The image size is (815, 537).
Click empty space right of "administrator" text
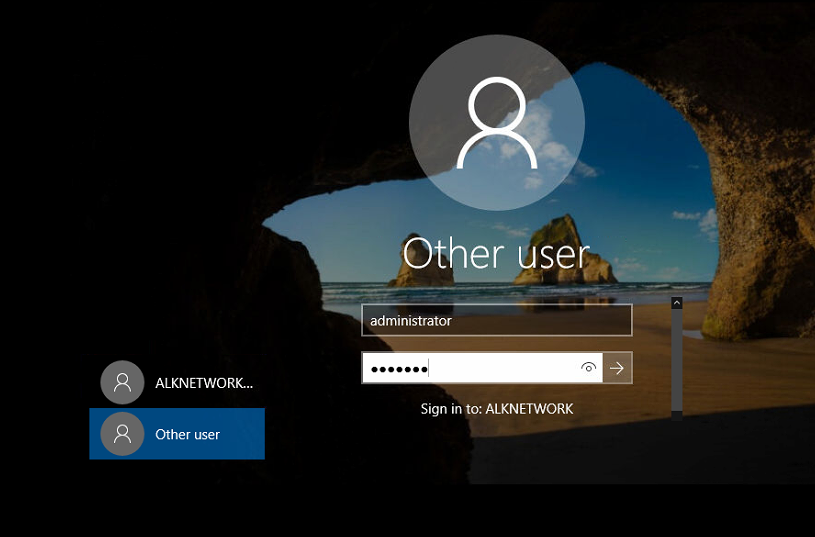[560, 321]
